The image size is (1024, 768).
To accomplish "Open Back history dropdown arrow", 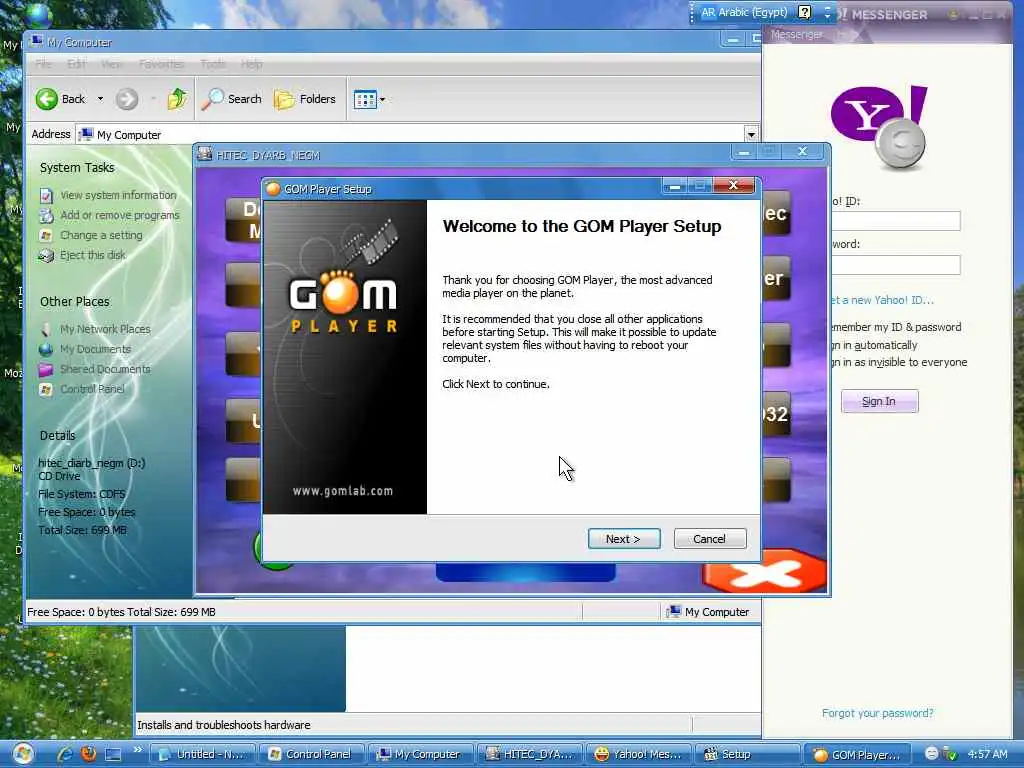I will (100, 99).
